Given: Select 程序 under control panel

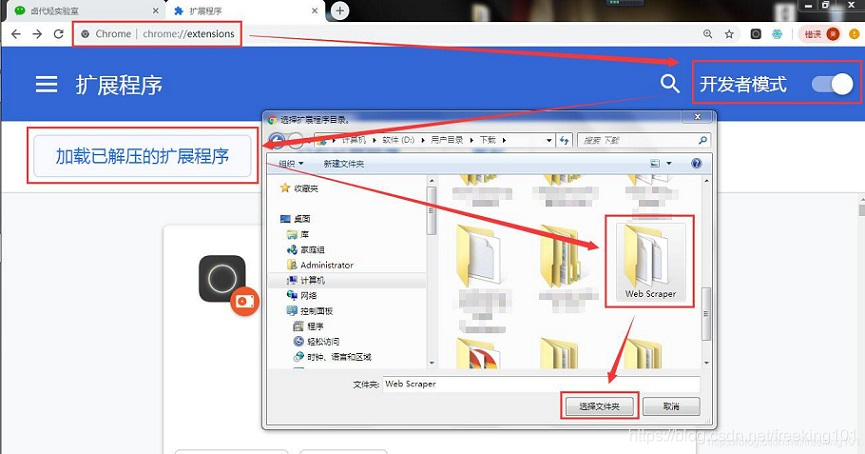Looking at the screenshot, I should point(309,327).
